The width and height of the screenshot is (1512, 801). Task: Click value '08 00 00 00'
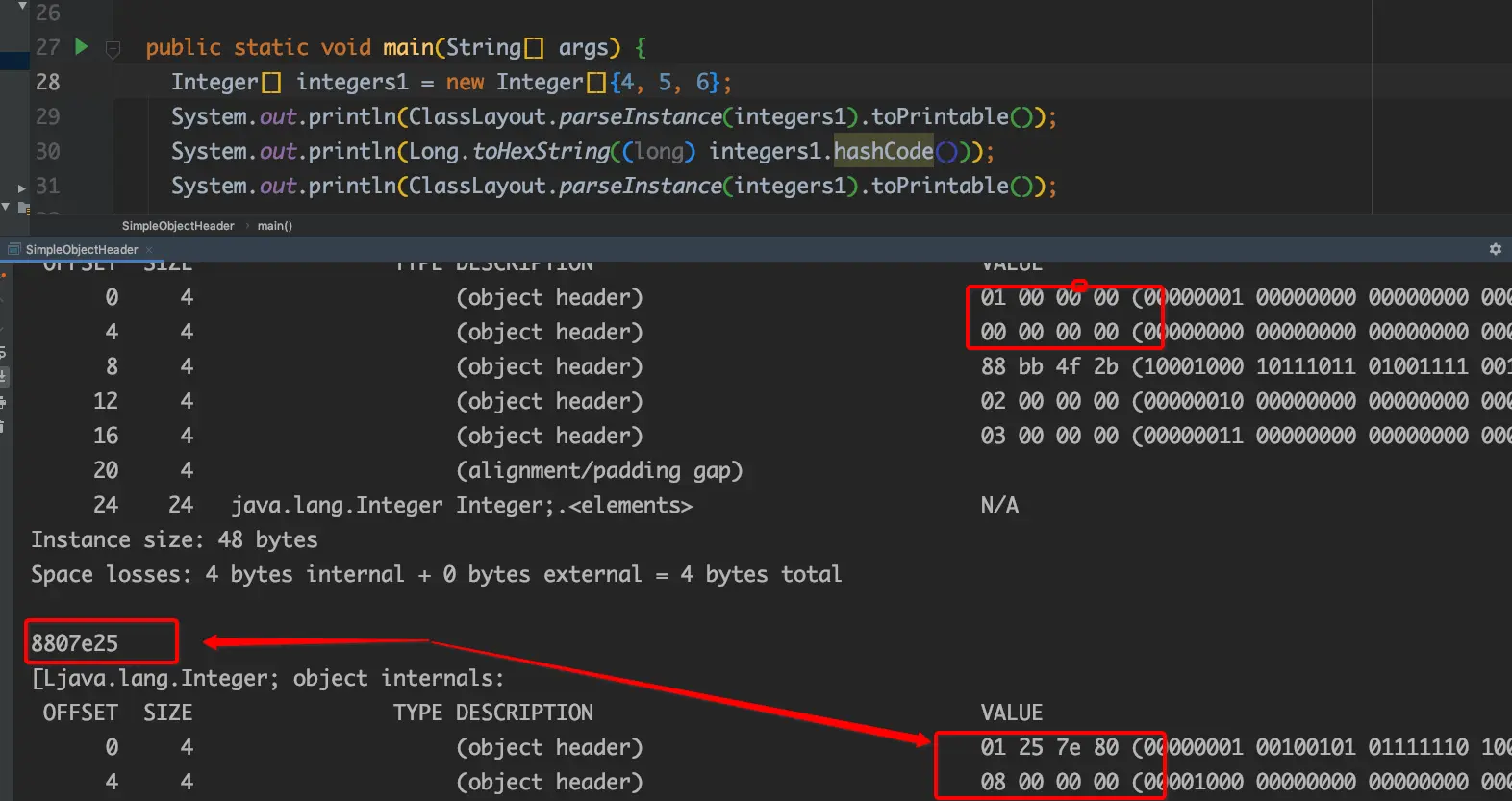[1049, 782]
